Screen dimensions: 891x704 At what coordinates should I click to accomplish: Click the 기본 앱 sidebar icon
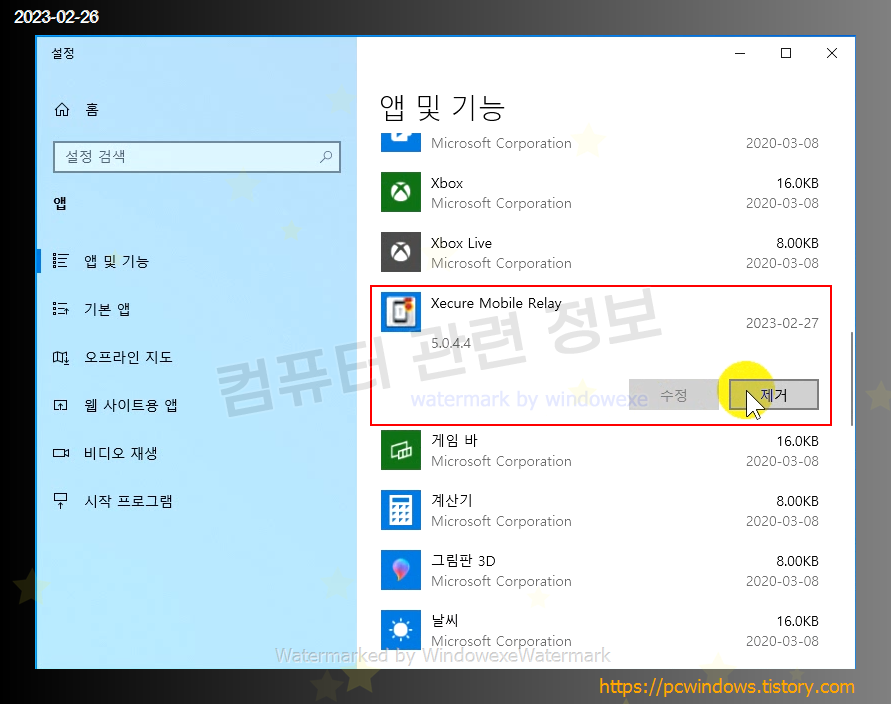point(60,309)
